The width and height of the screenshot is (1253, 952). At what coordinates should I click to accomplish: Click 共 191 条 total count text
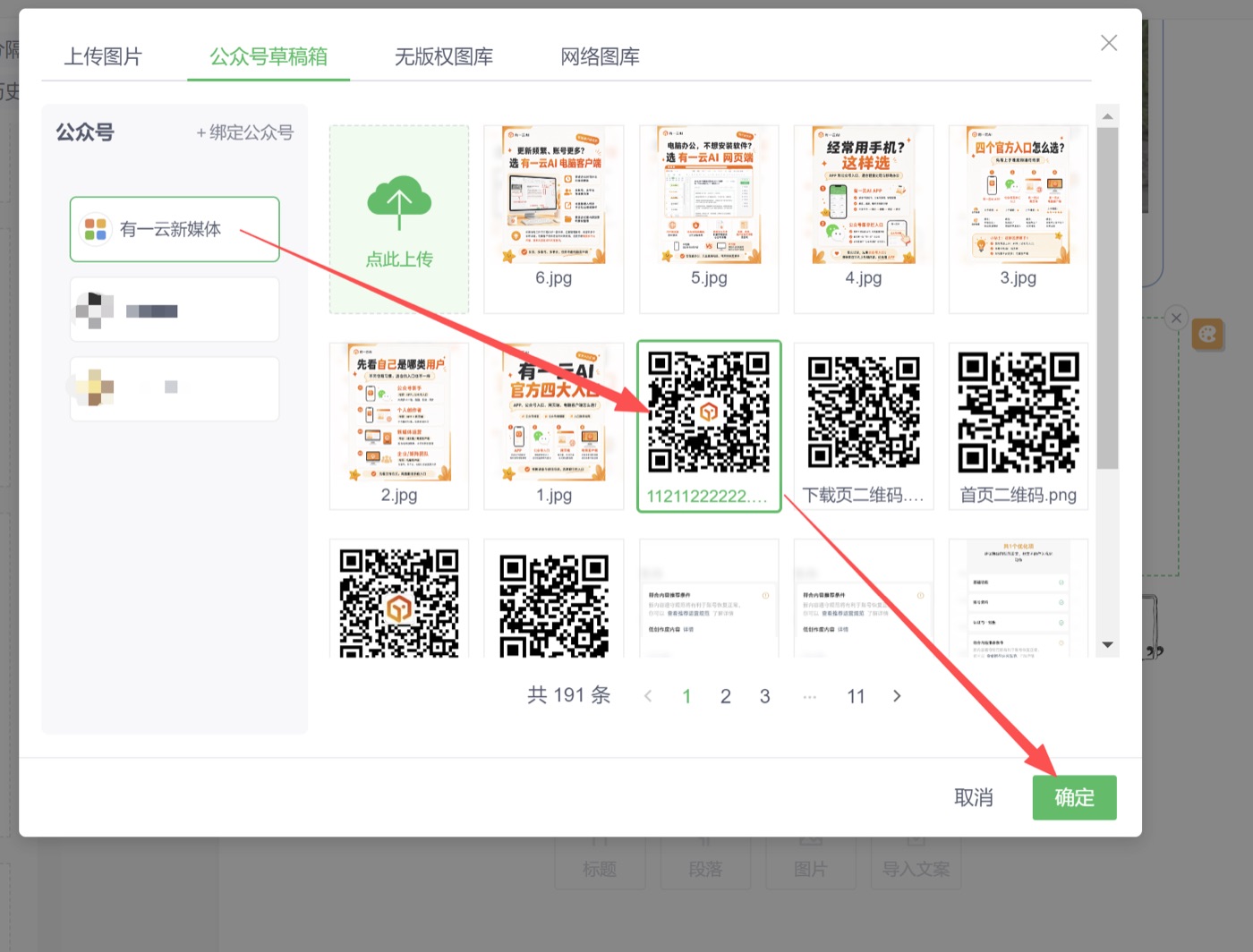click(x=569, y=695)
